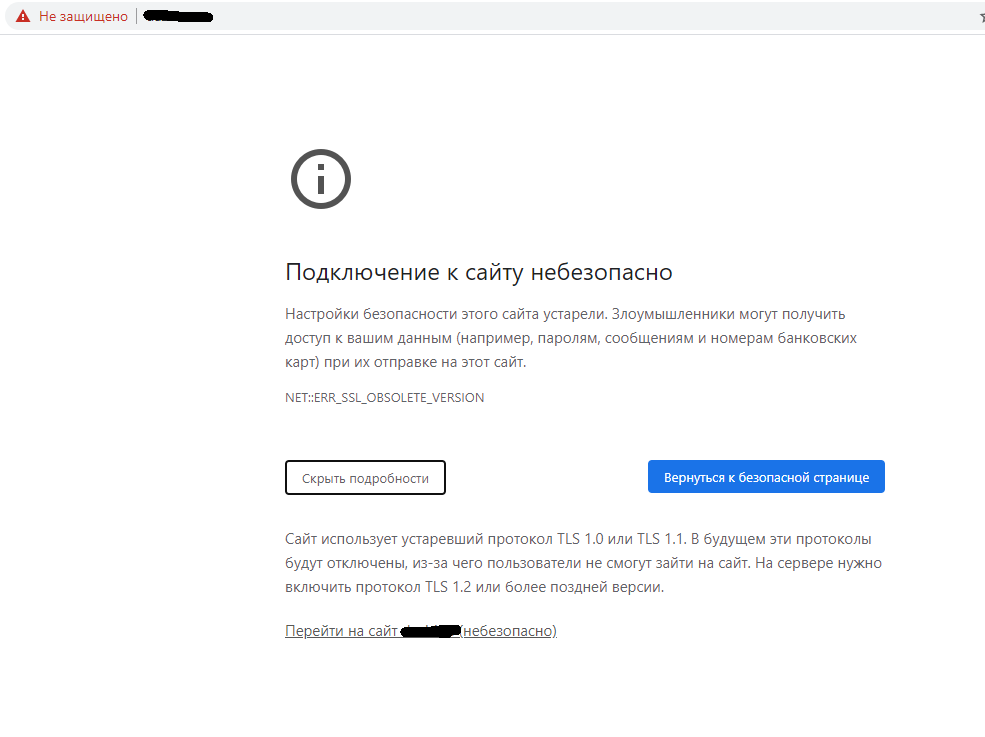985x737 pixels.
Task: Click the large circled info icon
Action: (320, 180)
